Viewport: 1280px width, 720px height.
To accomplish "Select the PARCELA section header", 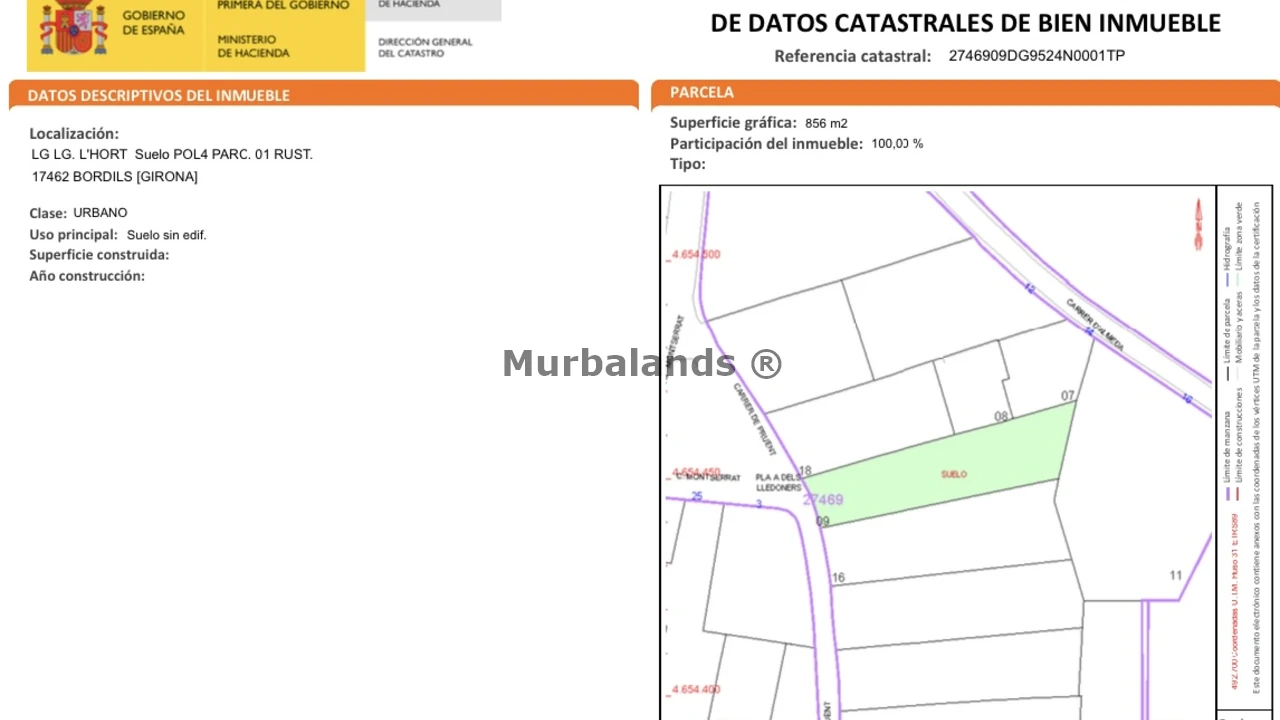I will (702, 93).
